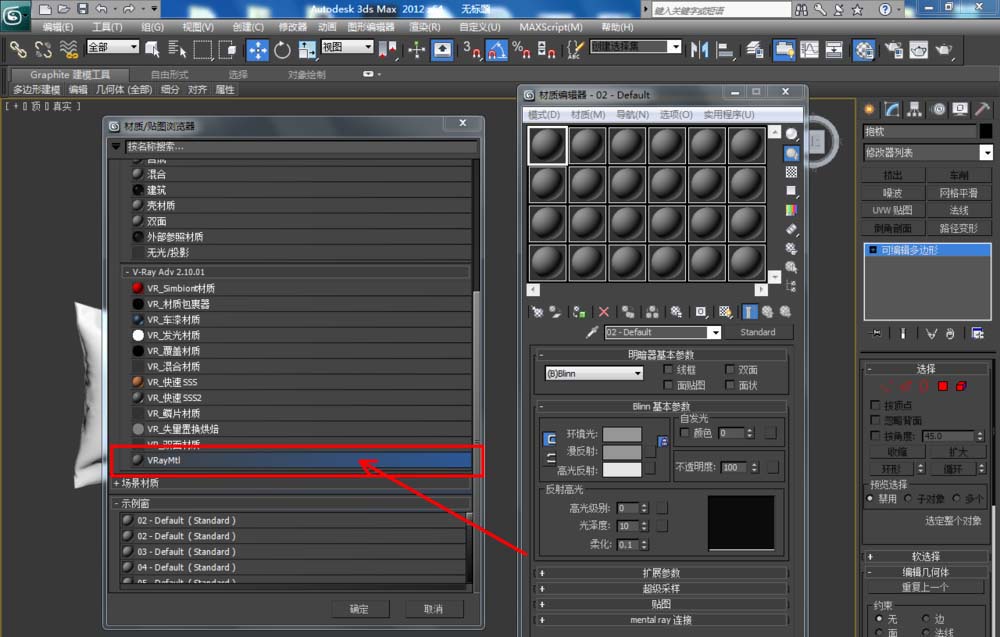
Task: Click the Select and Scale tool
Action: [307, 50]
